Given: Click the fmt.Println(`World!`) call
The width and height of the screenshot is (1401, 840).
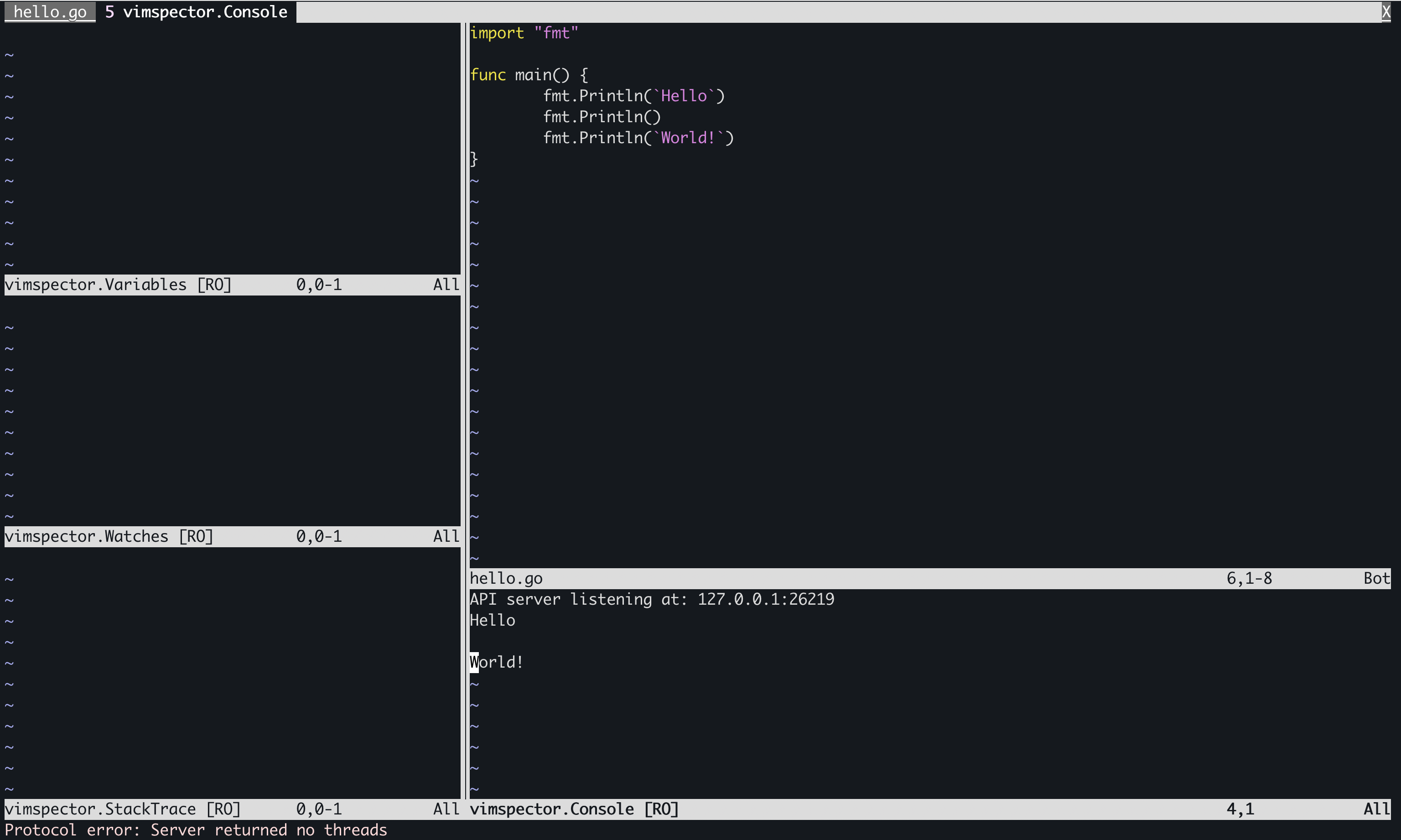Looking at the screenshot, I should click(x=638, y=138).
